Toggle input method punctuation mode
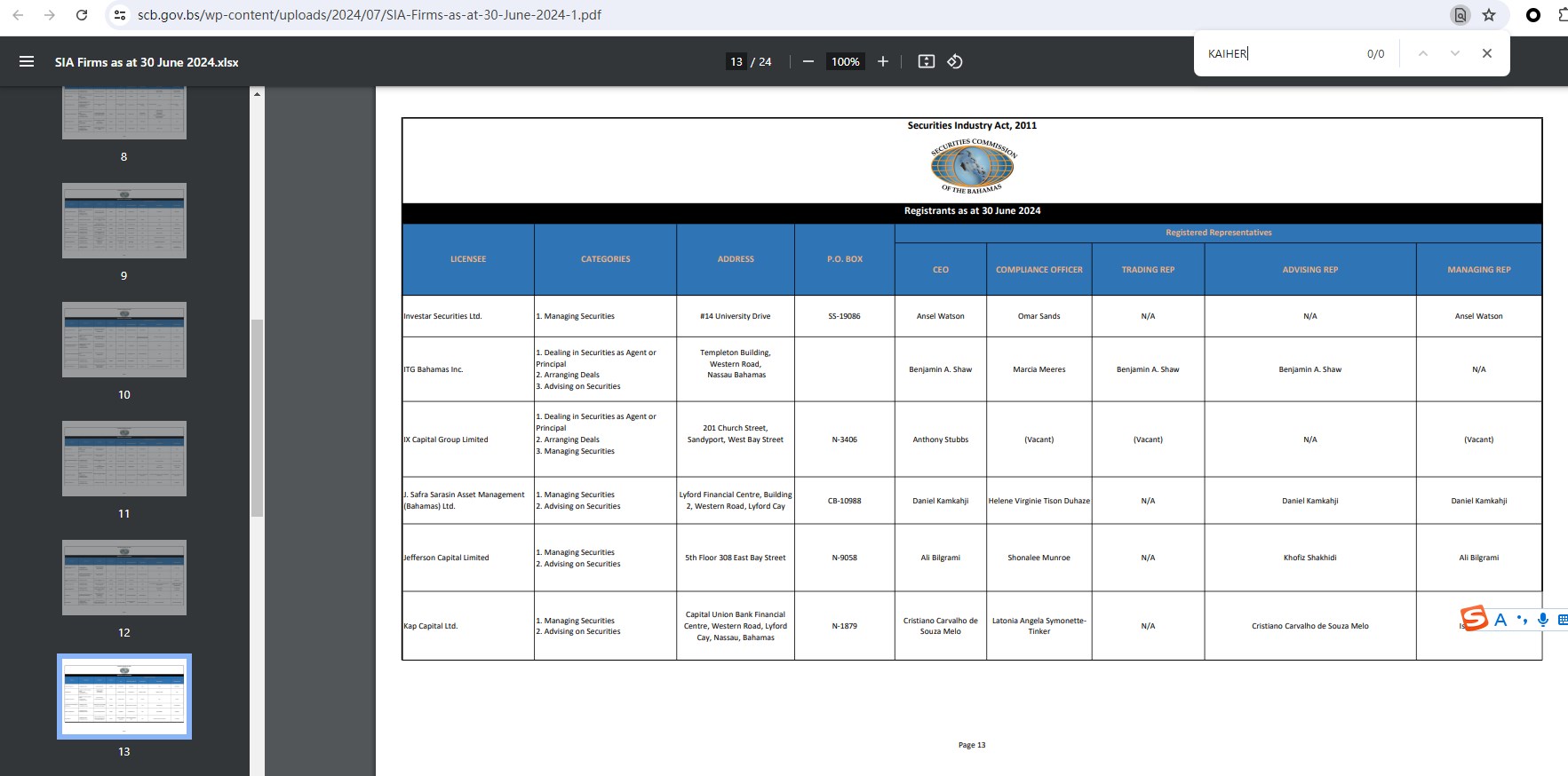Screen dimensions: 1568x776 tap(1523, 620)
